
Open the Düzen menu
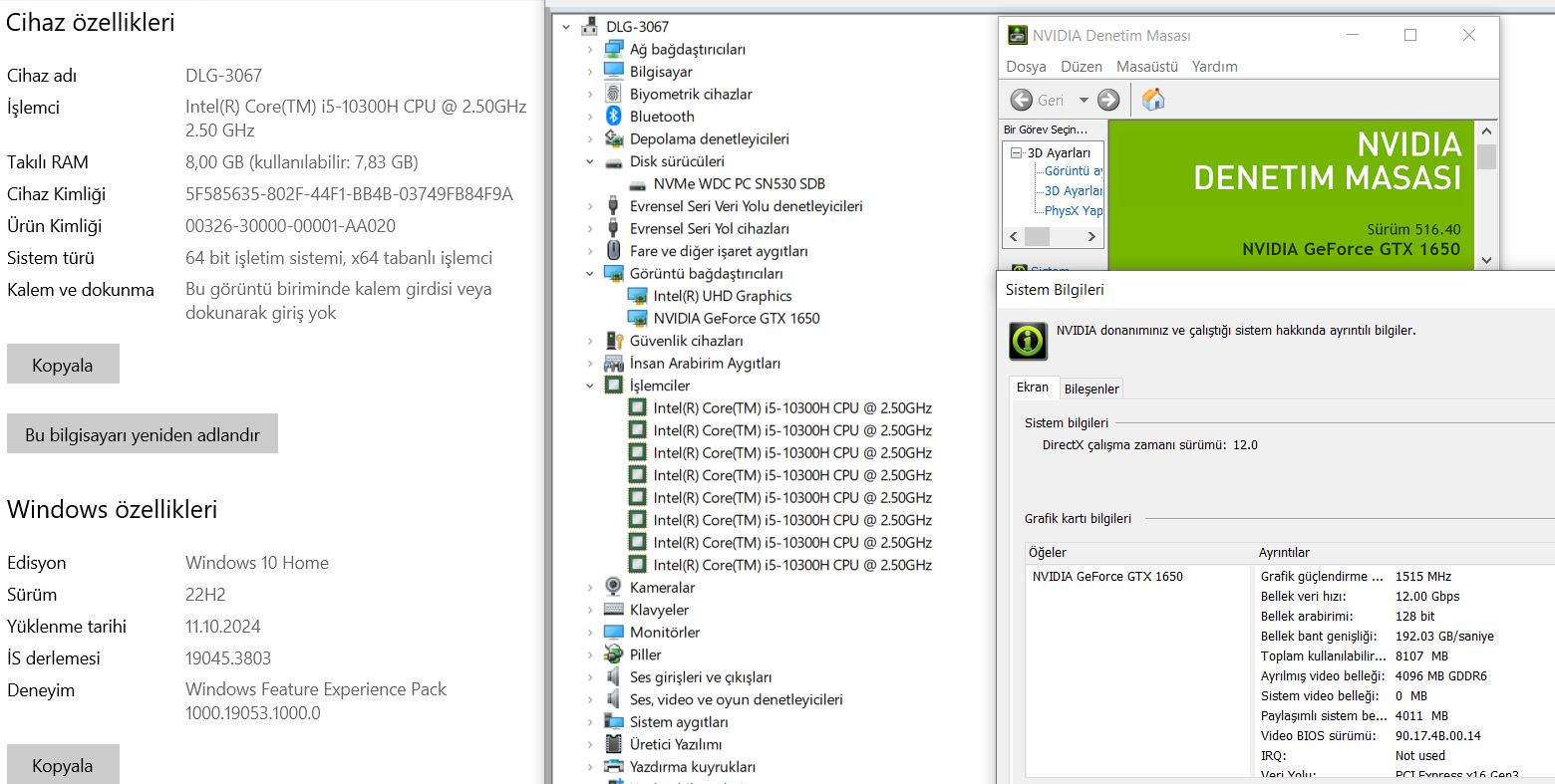(x=1082, y=67)
